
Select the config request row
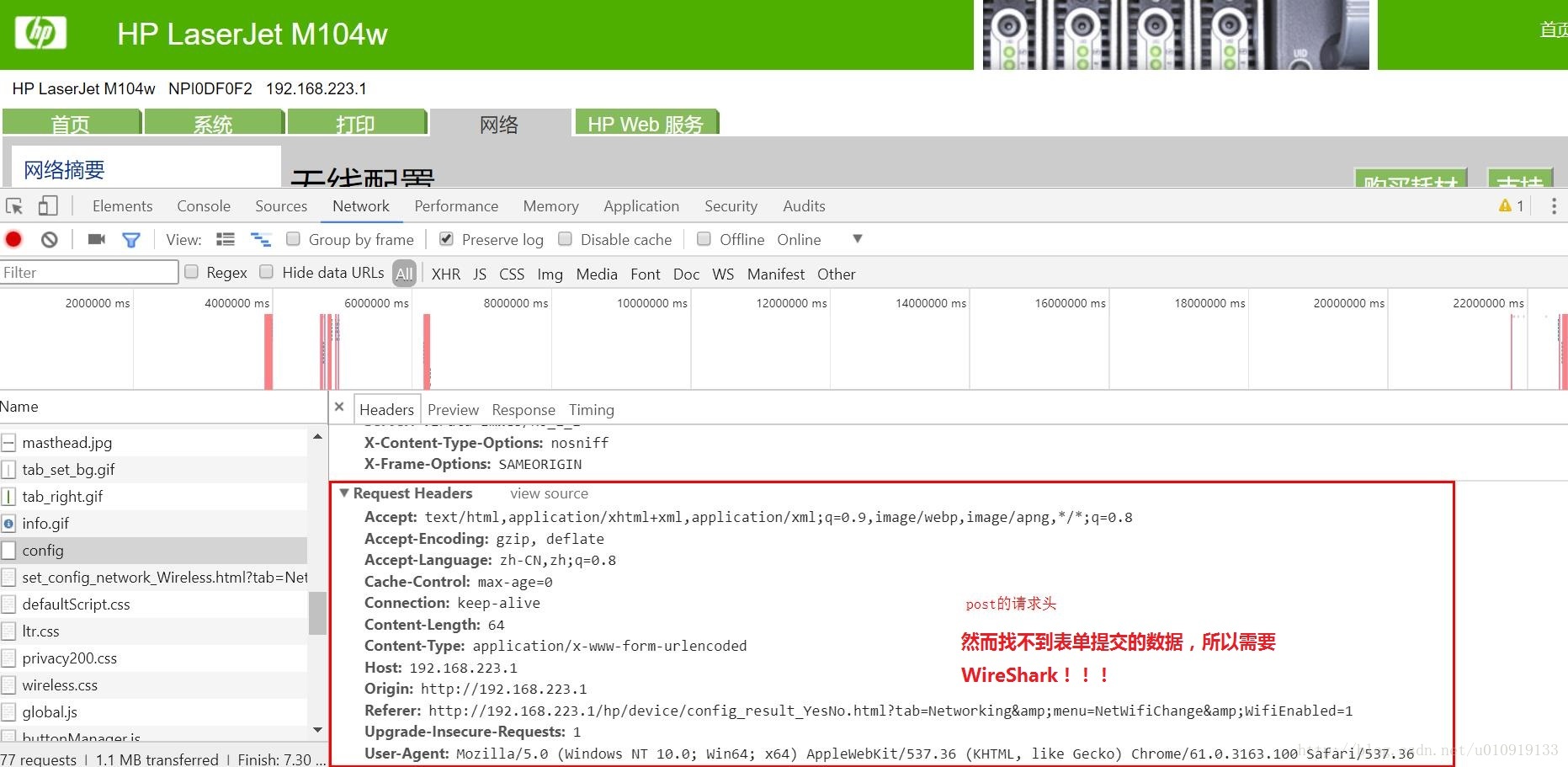[153, 551]
